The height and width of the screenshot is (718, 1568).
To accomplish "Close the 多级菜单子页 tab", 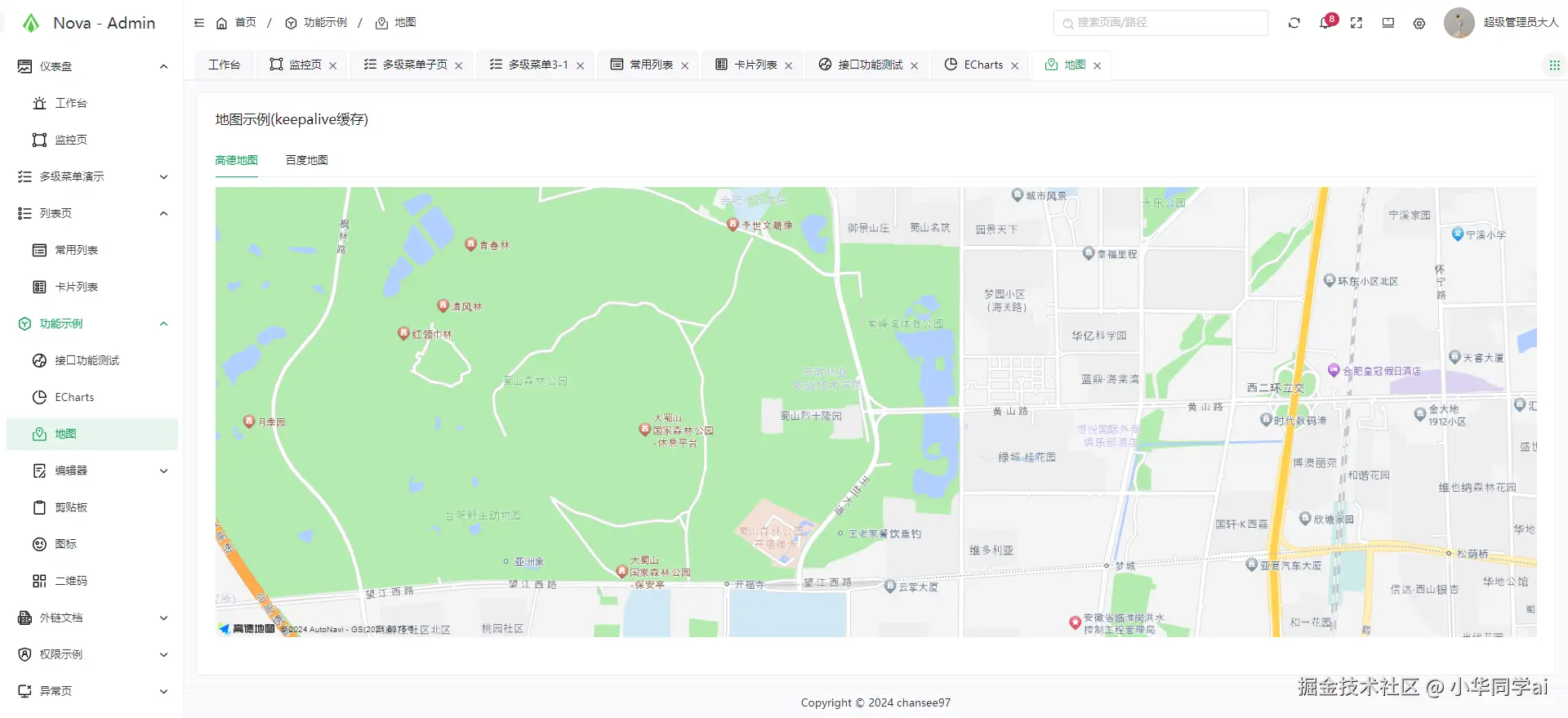I will 459,65.
